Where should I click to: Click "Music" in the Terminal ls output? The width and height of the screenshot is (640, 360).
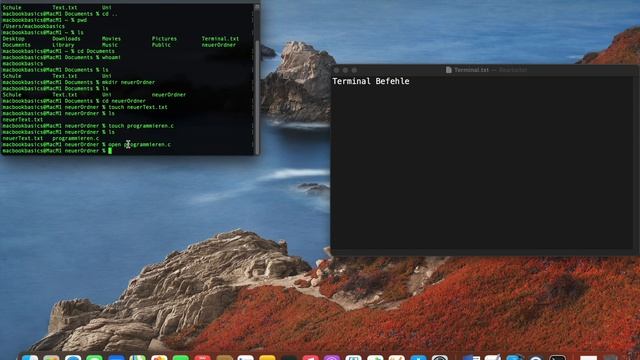coord(110,45)
